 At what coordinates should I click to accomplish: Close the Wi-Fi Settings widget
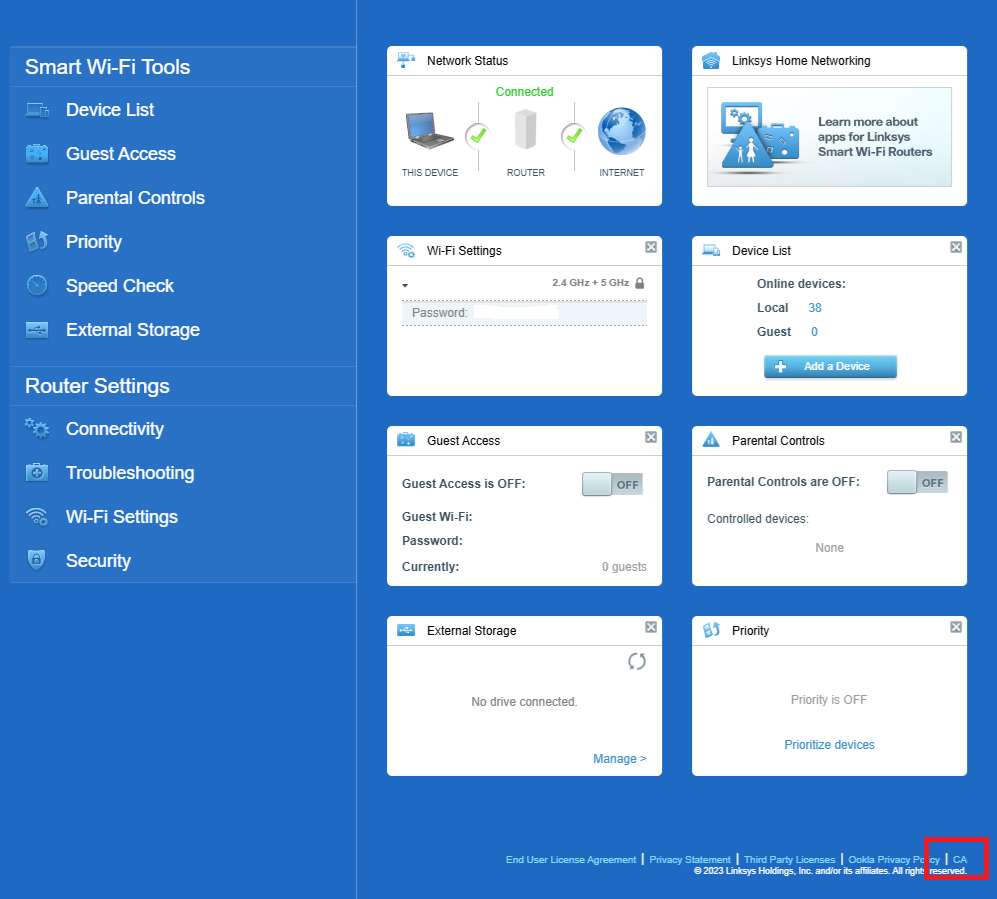tap(651, 247)
